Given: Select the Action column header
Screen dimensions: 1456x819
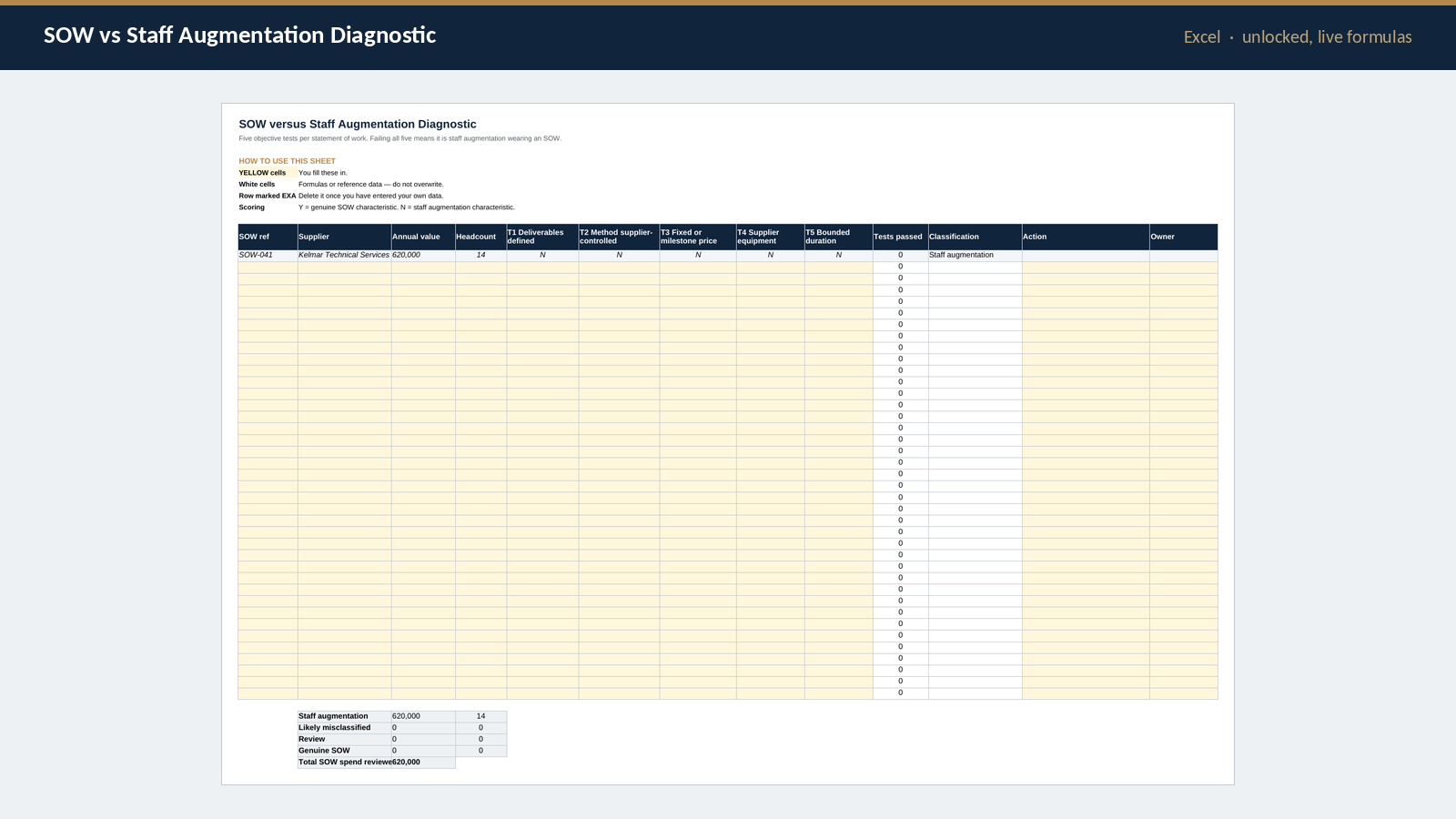Looking at the screenshot, I should point(1086,237).
